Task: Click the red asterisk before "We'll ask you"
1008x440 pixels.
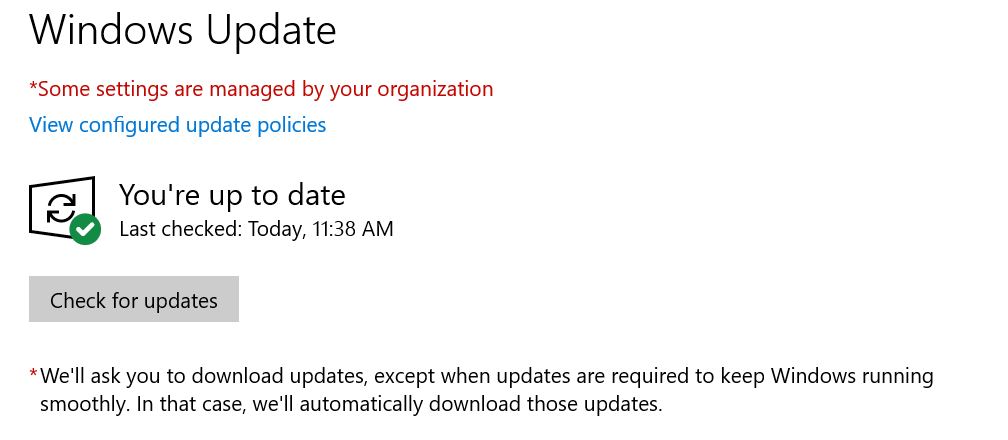Action: [33, 375]
